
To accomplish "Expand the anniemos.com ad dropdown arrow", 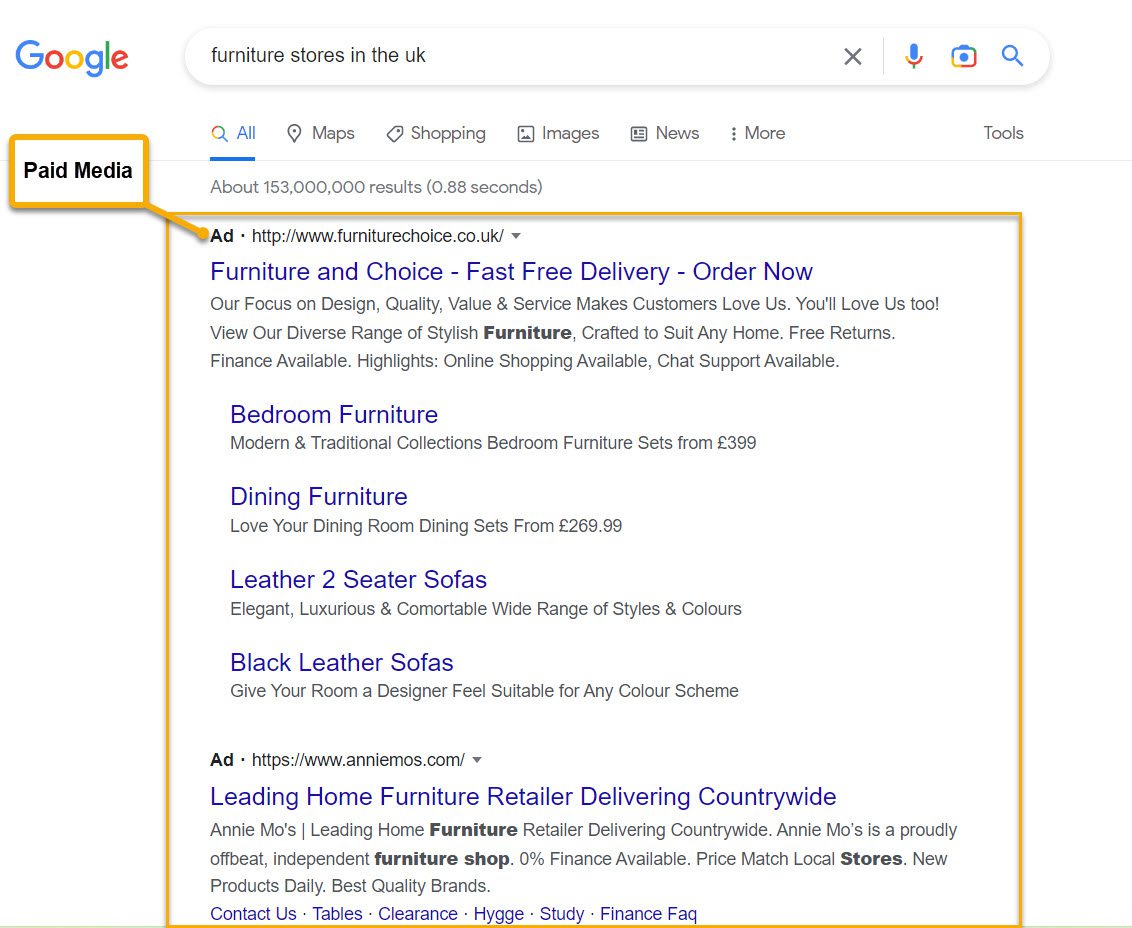I will click(477, 760).
